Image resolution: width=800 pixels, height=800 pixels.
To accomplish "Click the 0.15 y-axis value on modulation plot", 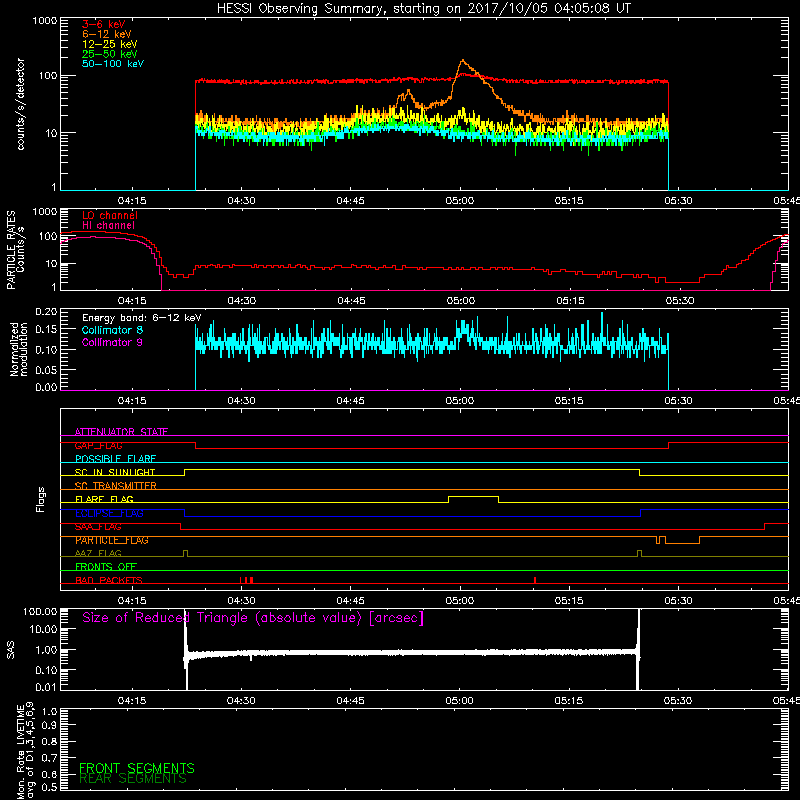I will point(46,330).
